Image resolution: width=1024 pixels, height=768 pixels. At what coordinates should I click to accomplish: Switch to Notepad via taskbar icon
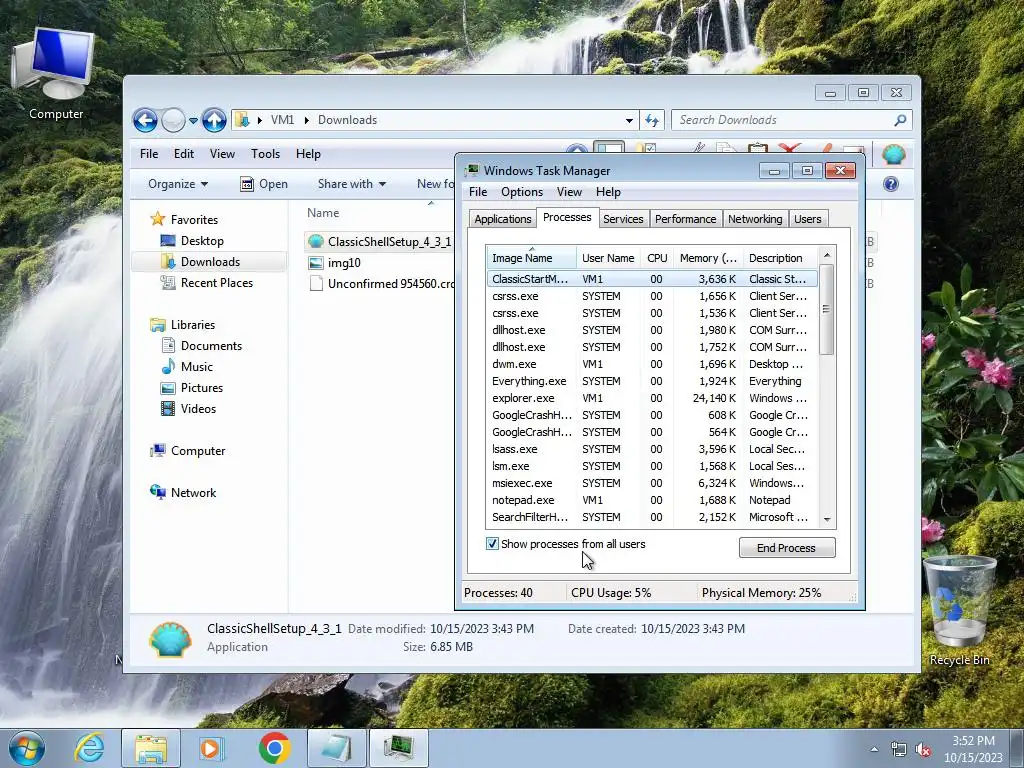(x=336, y=748)
